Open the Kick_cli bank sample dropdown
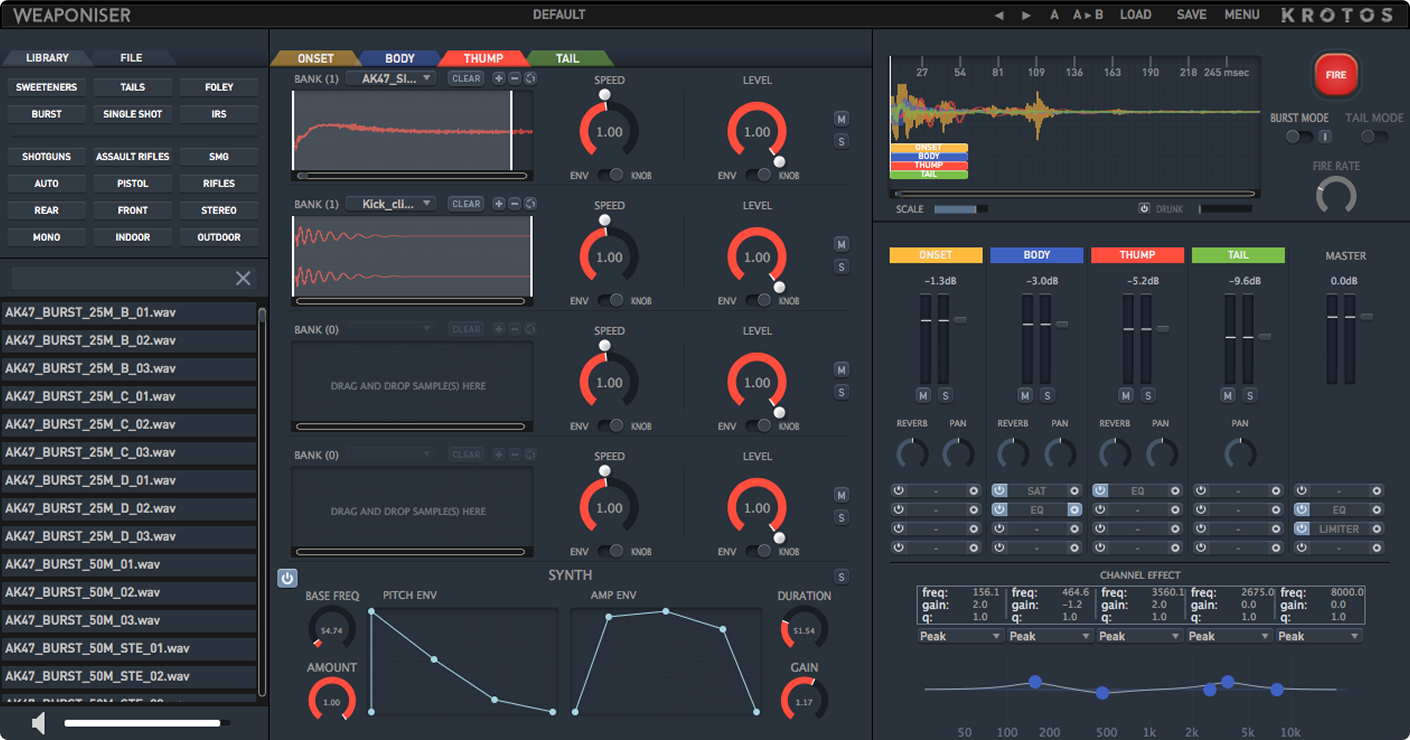The width and height of the screenshot is (1410, 740). pyautogui.click(x=390, y=203)
